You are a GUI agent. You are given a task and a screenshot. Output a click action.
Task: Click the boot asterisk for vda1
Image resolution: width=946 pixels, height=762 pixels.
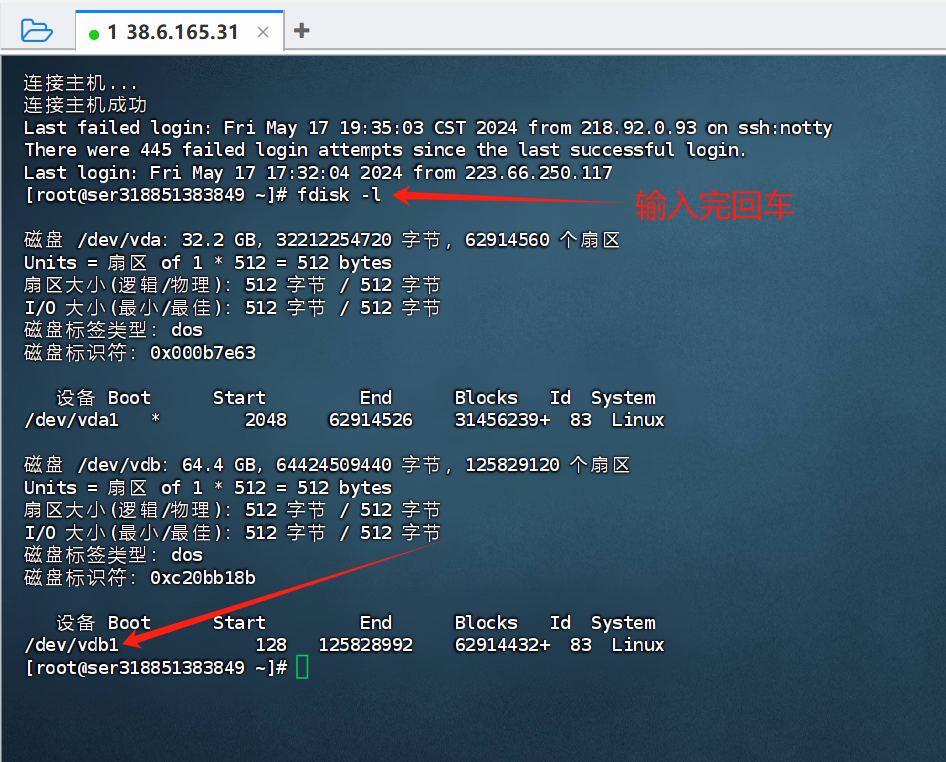coord(155,421)
